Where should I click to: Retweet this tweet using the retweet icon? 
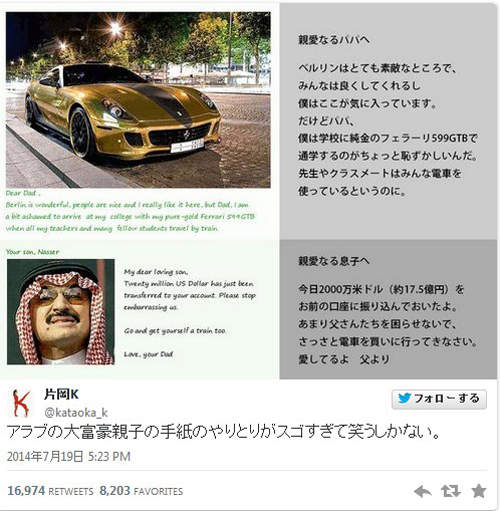coord(451,491)
